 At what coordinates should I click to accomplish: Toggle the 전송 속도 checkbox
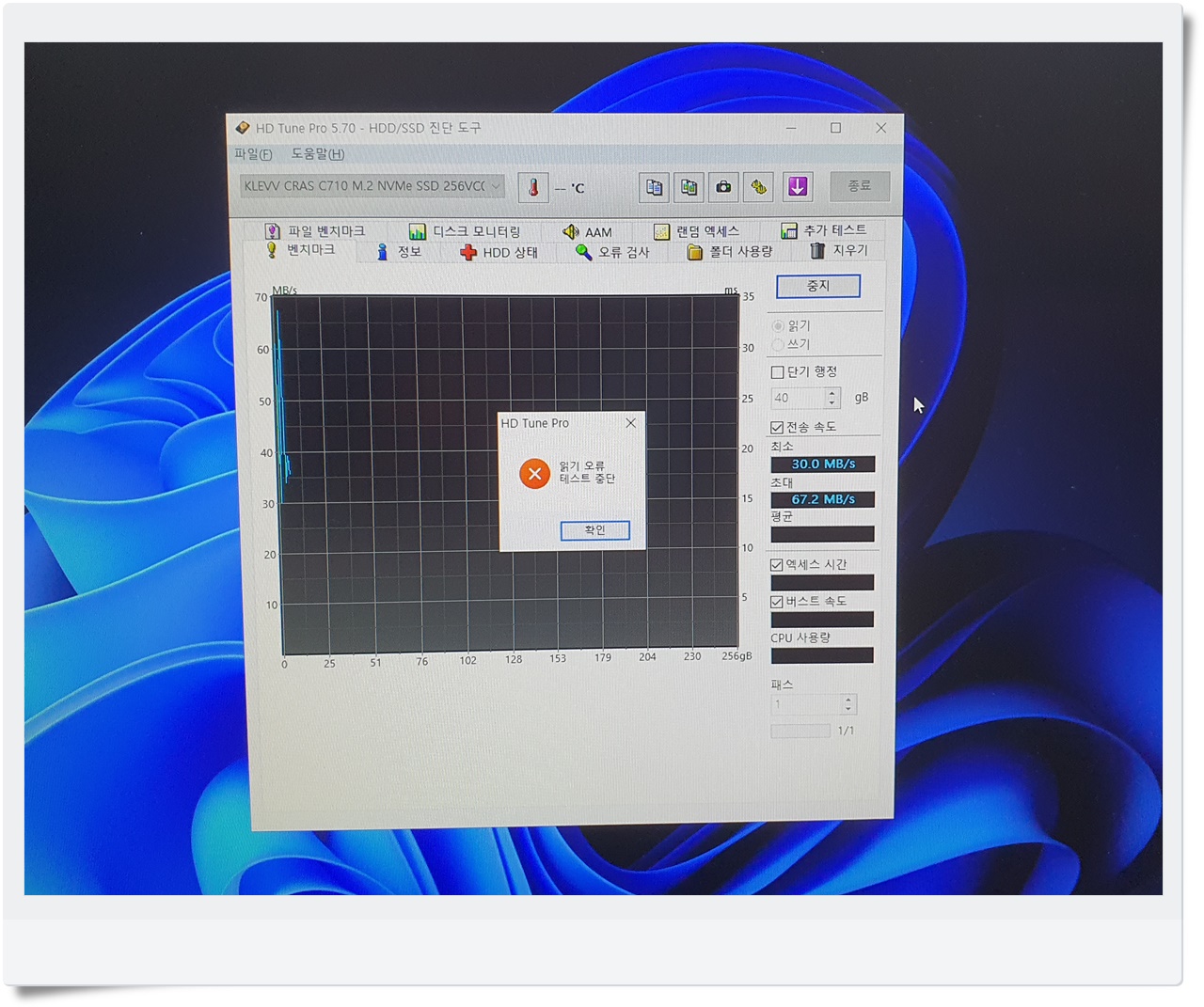[x=777, y=428]
